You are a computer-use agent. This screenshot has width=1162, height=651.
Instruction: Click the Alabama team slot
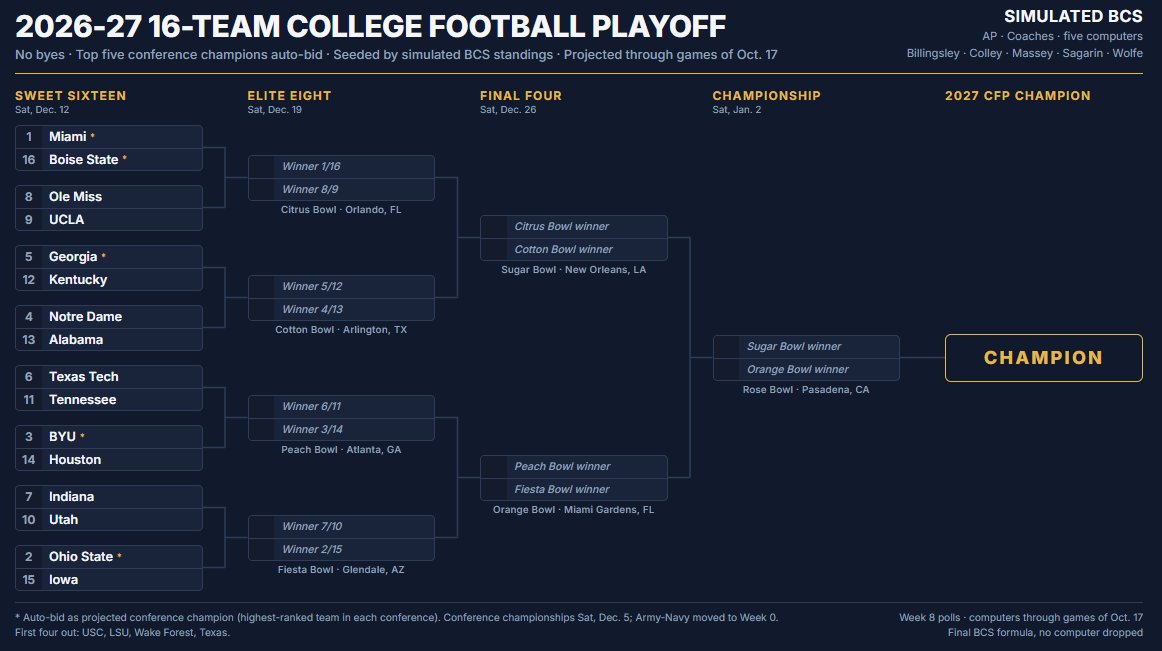click(x=109, y=340)
